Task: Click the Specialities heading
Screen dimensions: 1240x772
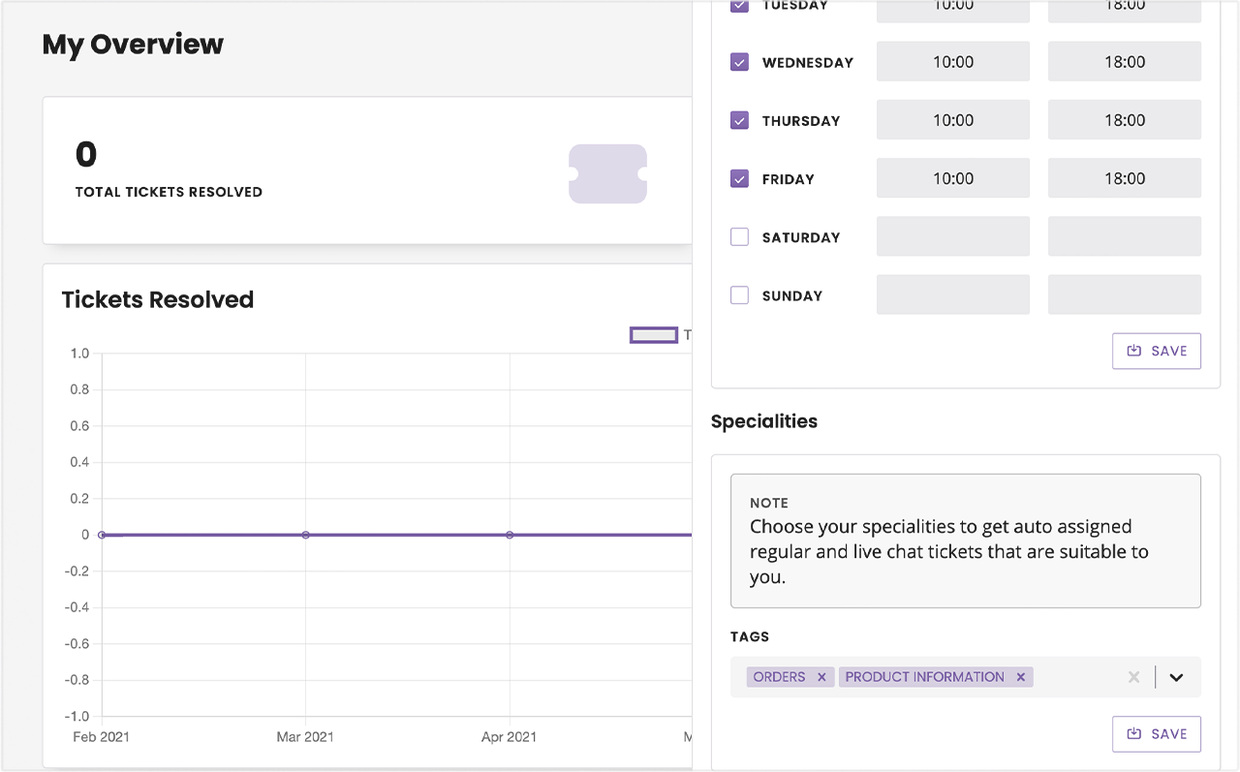Action: click(x=764, y=421)
